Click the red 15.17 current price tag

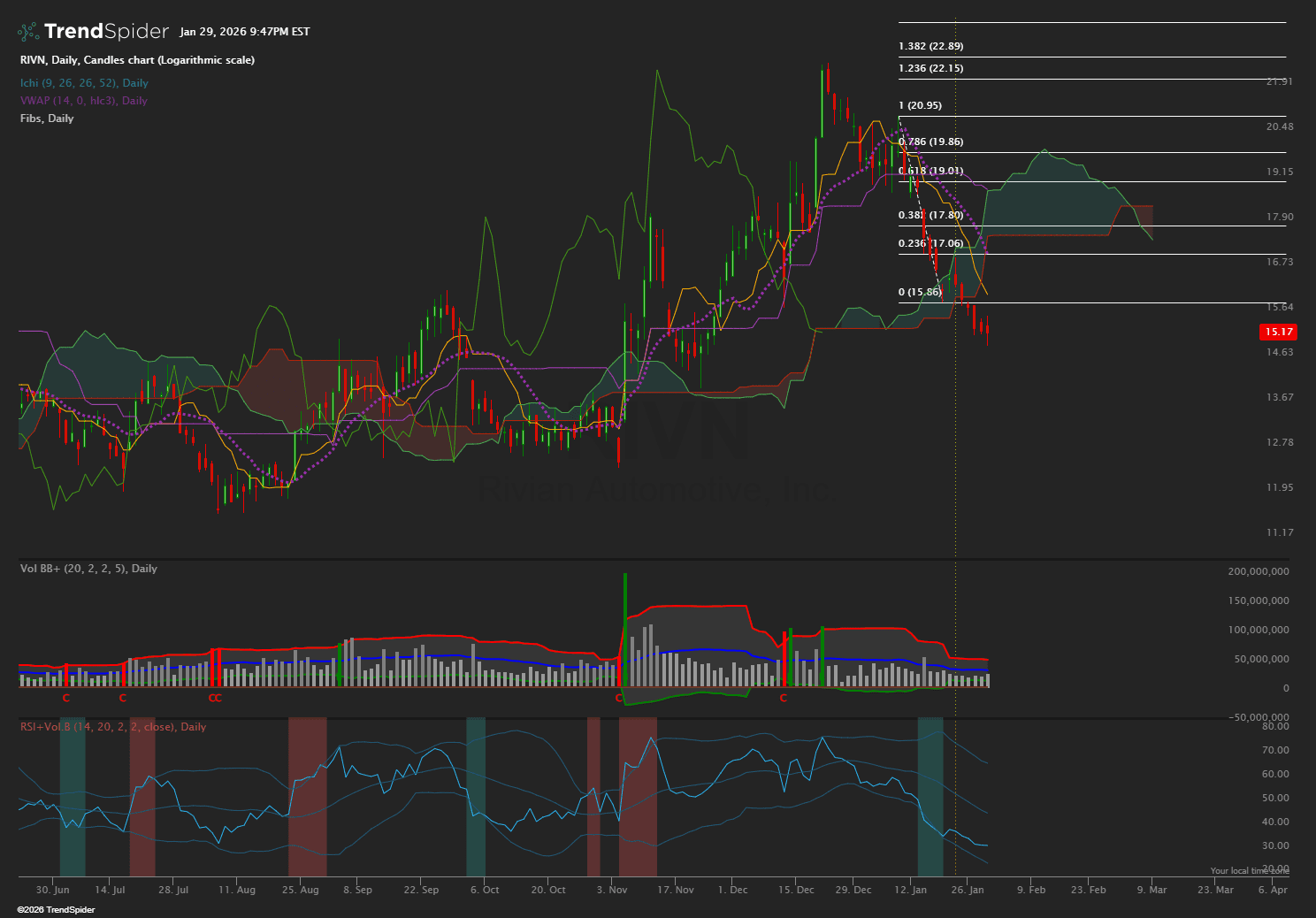pyautogui.click(x=1278, y=332)
